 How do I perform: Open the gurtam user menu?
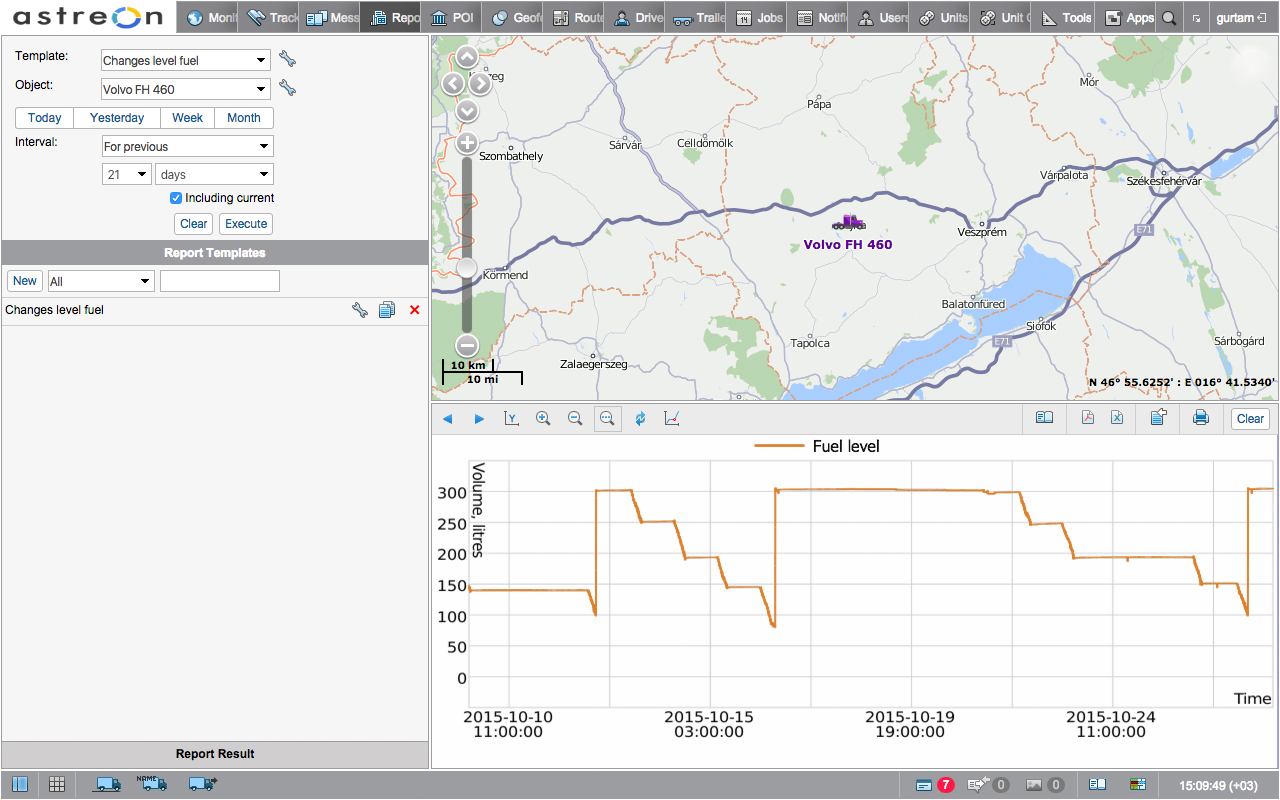(x=1241, y=17)
